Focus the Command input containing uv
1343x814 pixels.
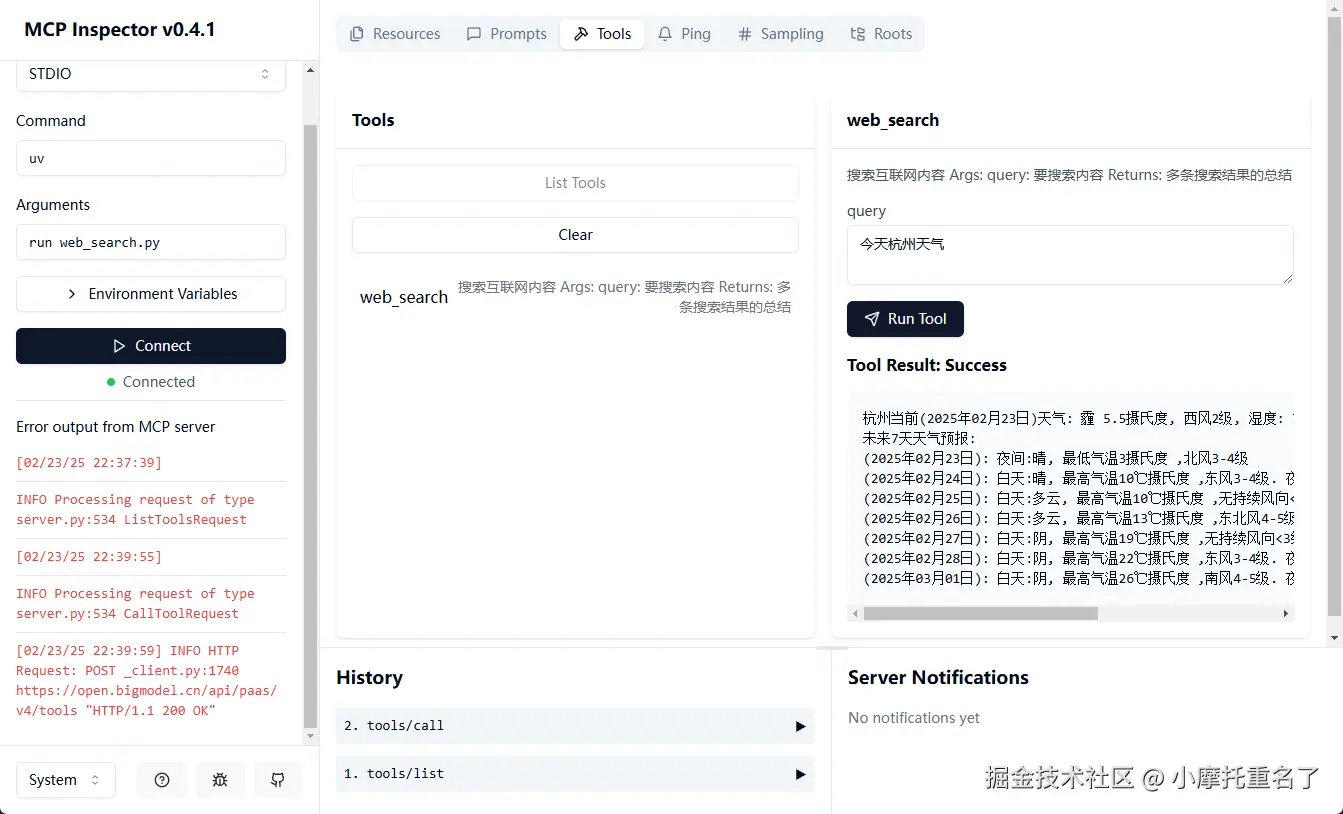point(151,158)
